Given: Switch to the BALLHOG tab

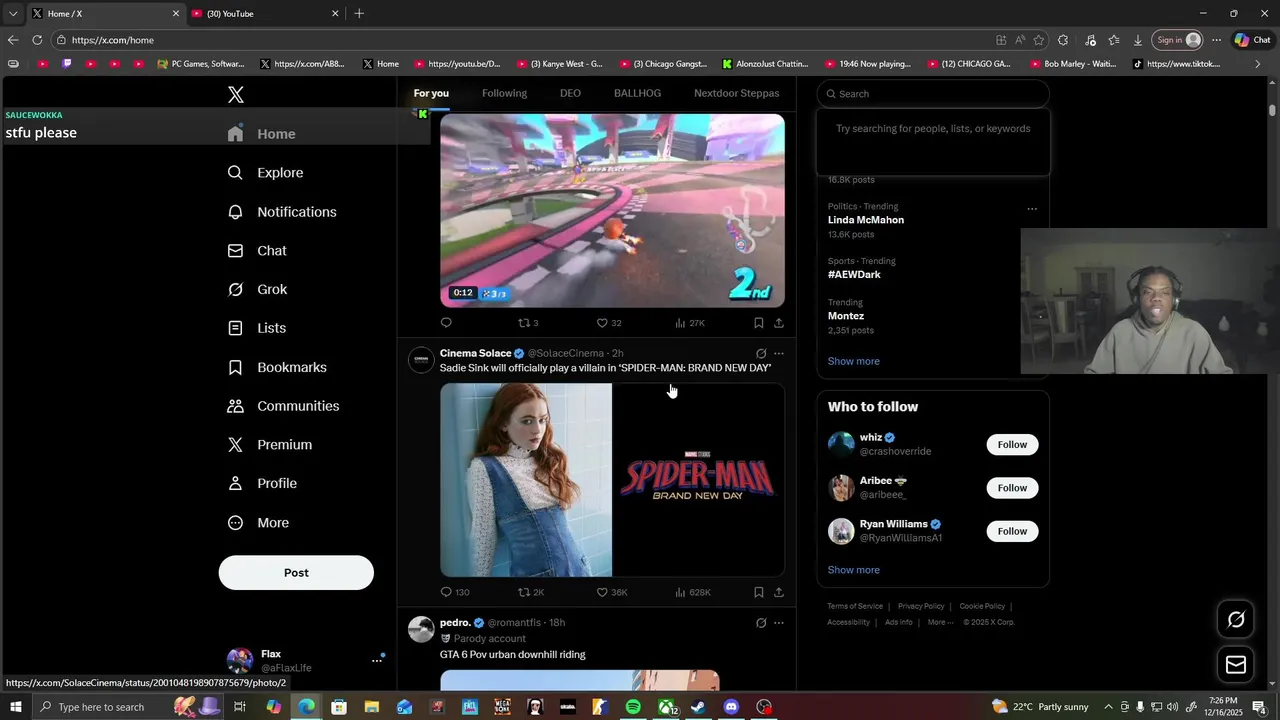Looking at the screenshot, I should coord(637,93).
